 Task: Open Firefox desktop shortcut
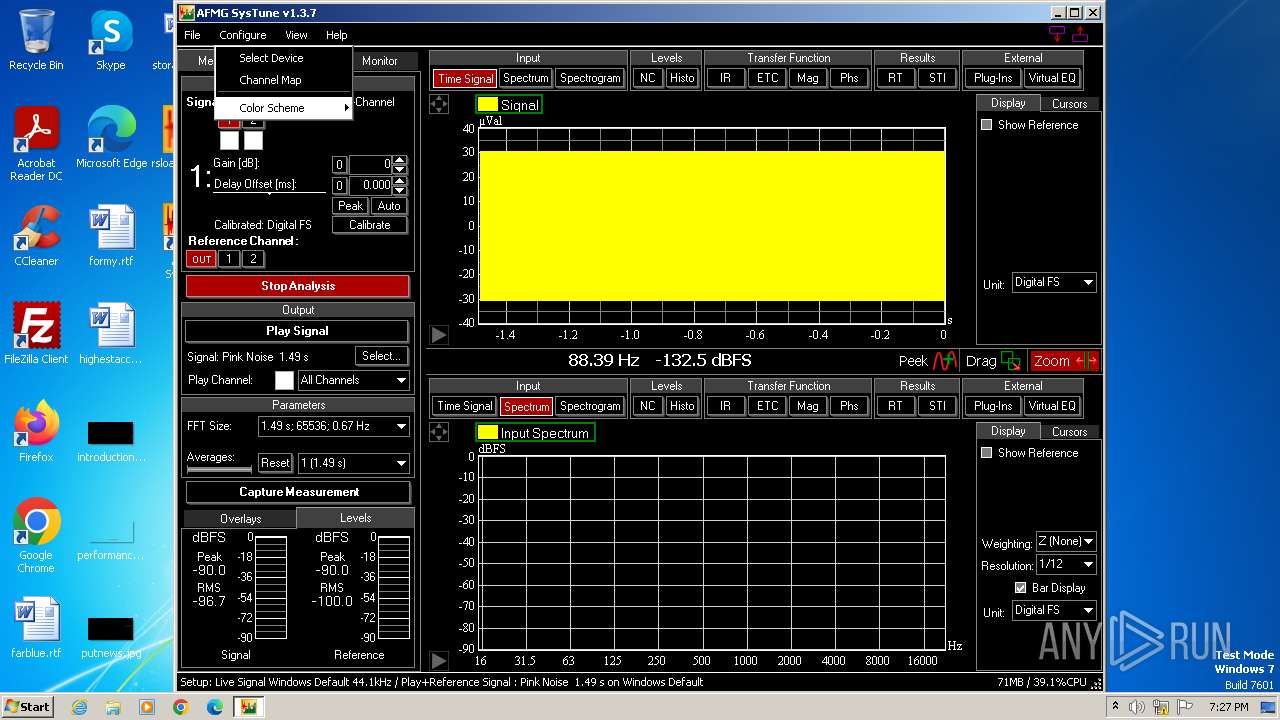pyautogui.click(x=36, y=432)
